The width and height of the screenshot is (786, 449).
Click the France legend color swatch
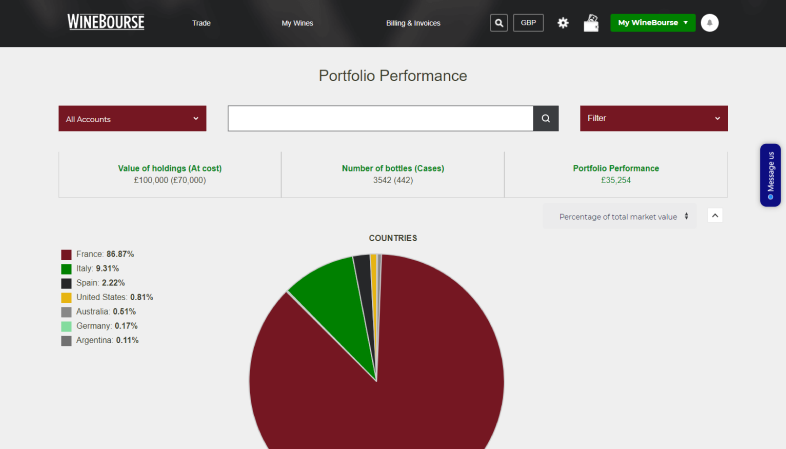pos(66,255)
